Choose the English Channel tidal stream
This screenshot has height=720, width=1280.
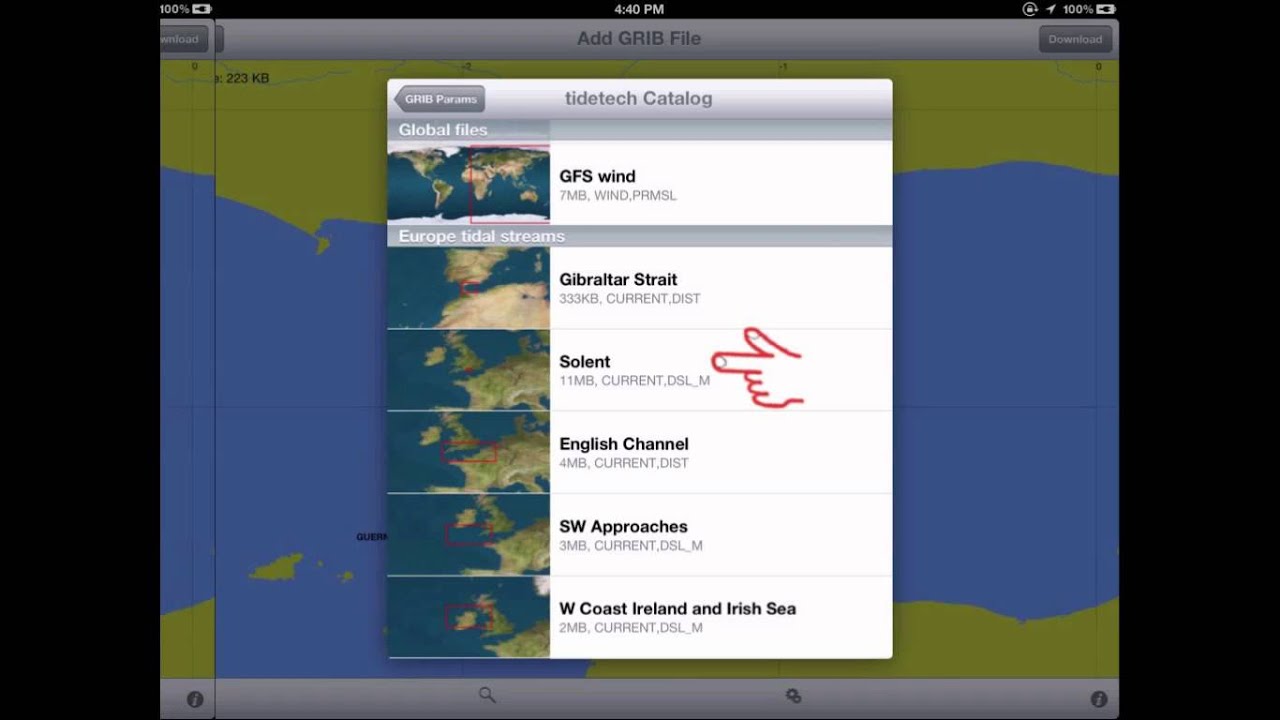(x=640, y=452)
